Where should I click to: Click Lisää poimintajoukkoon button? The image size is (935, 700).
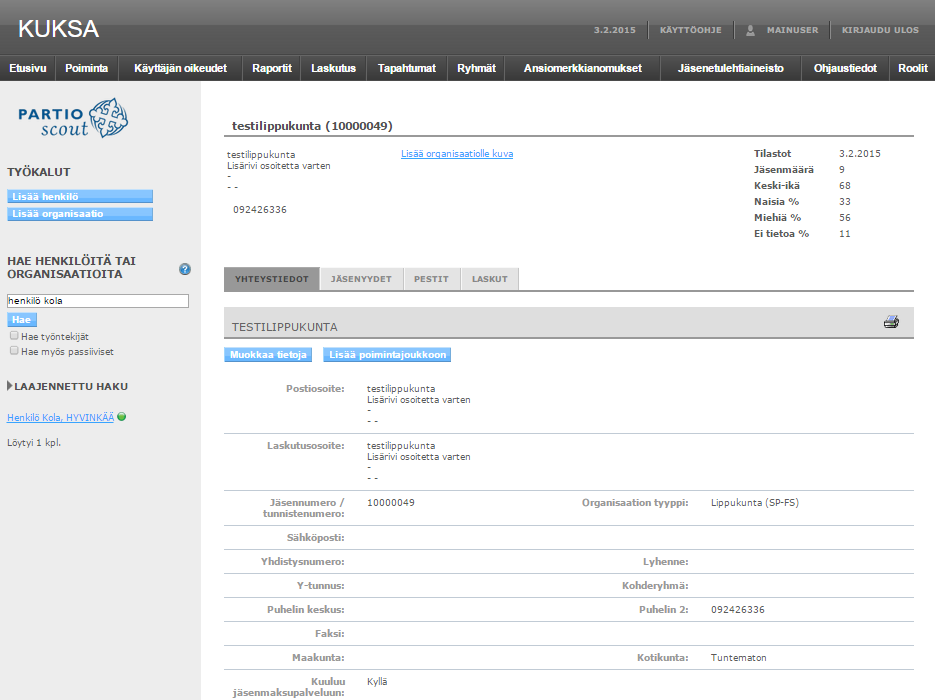[x=387, y=355]
